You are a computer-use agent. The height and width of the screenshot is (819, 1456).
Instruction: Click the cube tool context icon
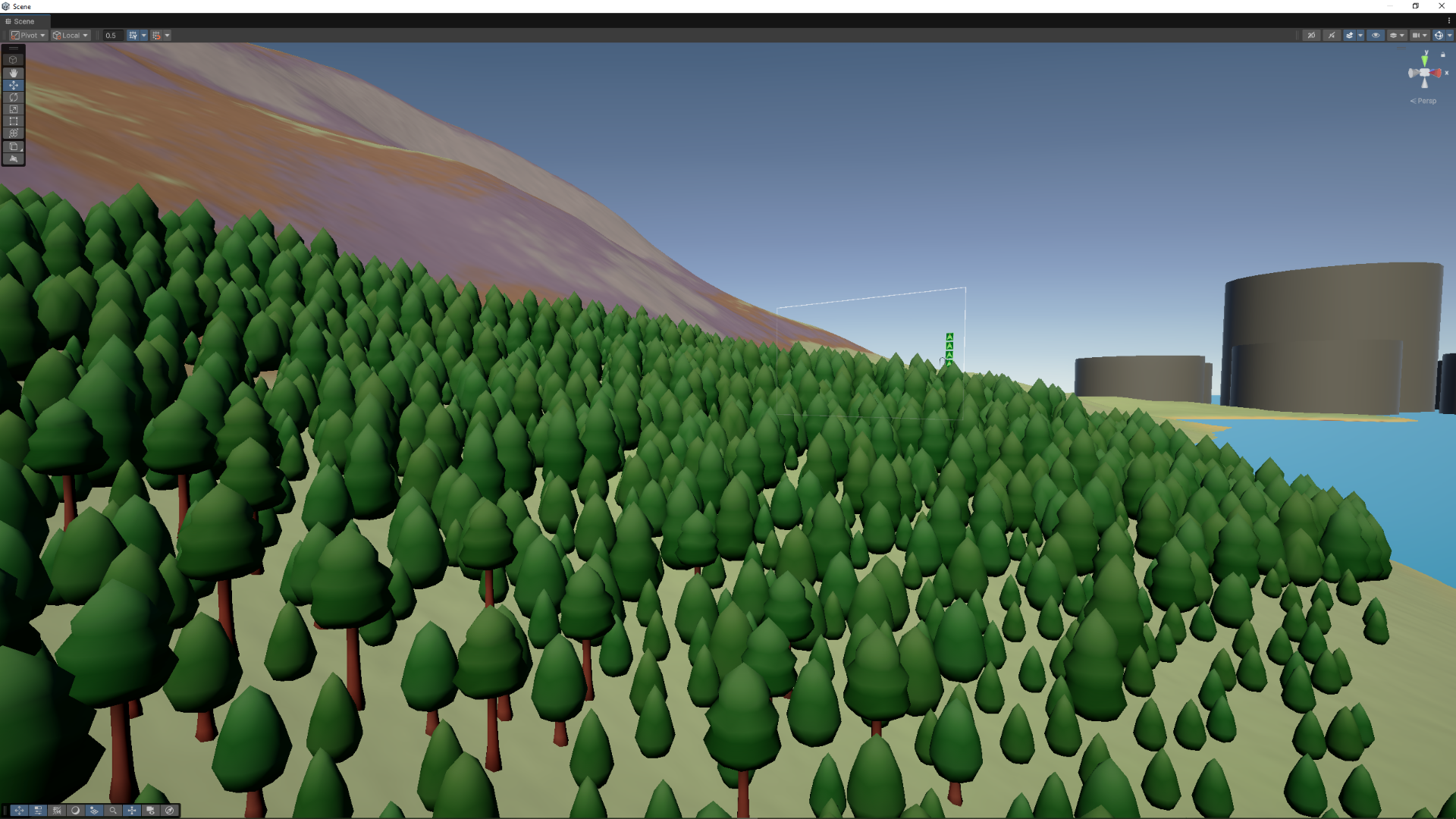click(14, 60)
